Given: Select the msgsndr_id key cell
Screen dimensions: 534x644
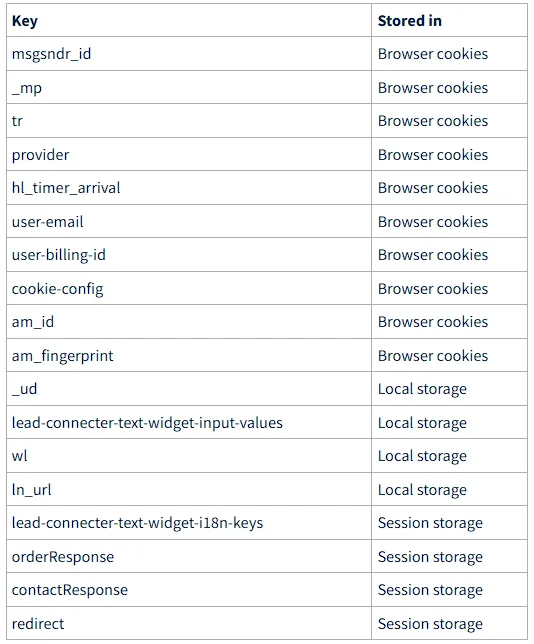Looking at the screenshot, I should [189, 54].
